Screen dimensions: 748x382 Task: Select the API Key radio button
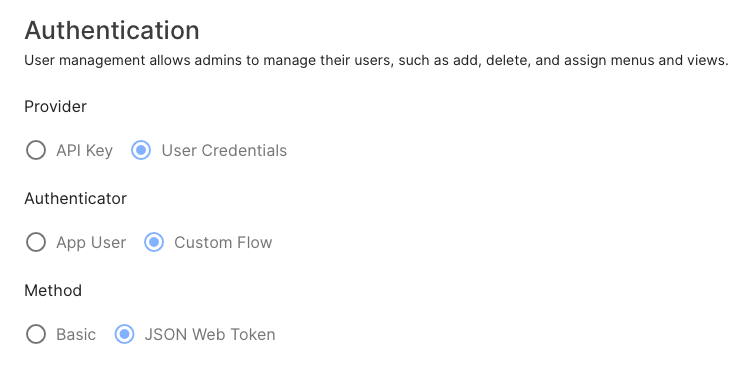point(36,150)
